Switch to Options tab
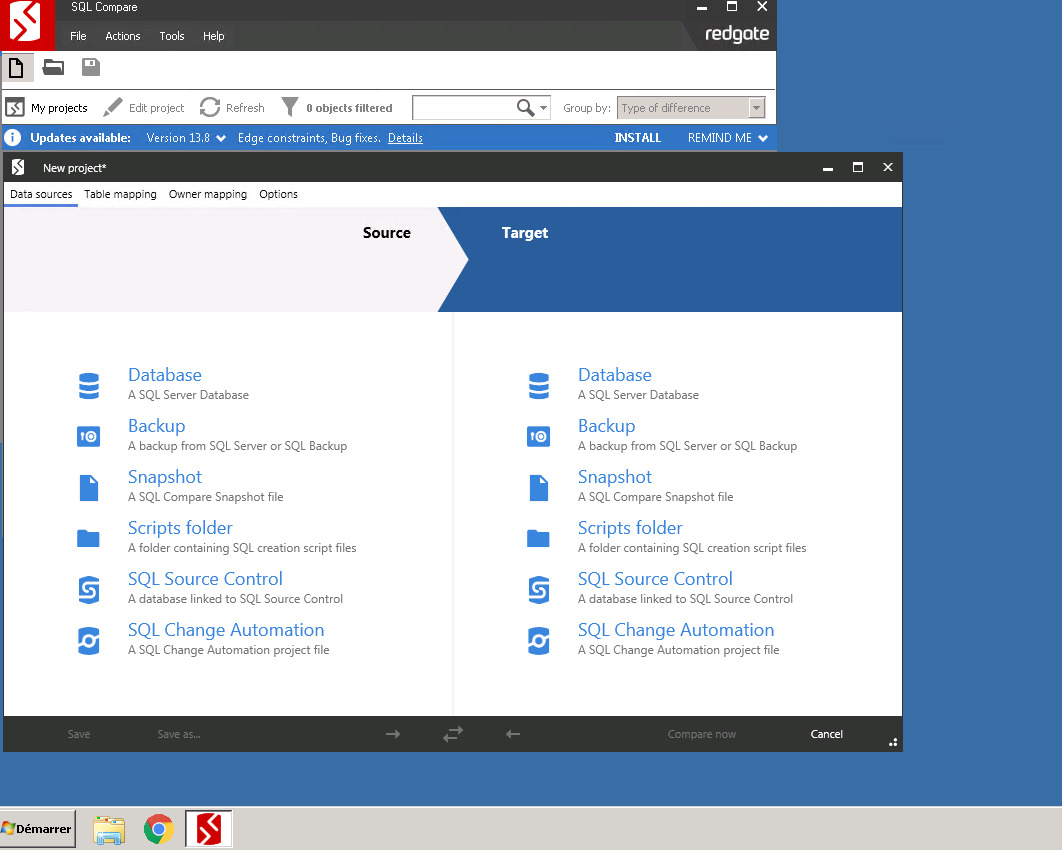1062x850 pixels. click(x=278, y=194)
